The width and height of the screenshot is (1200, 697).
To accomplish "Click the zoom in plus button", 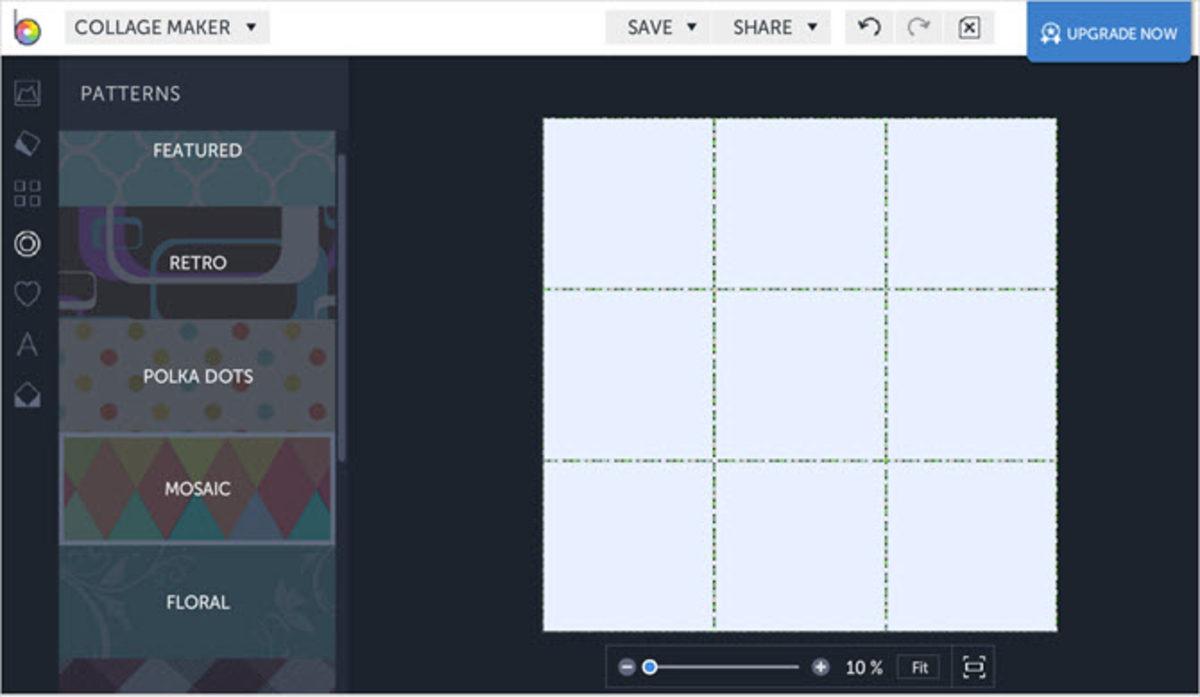I will (x=820, y=667).
